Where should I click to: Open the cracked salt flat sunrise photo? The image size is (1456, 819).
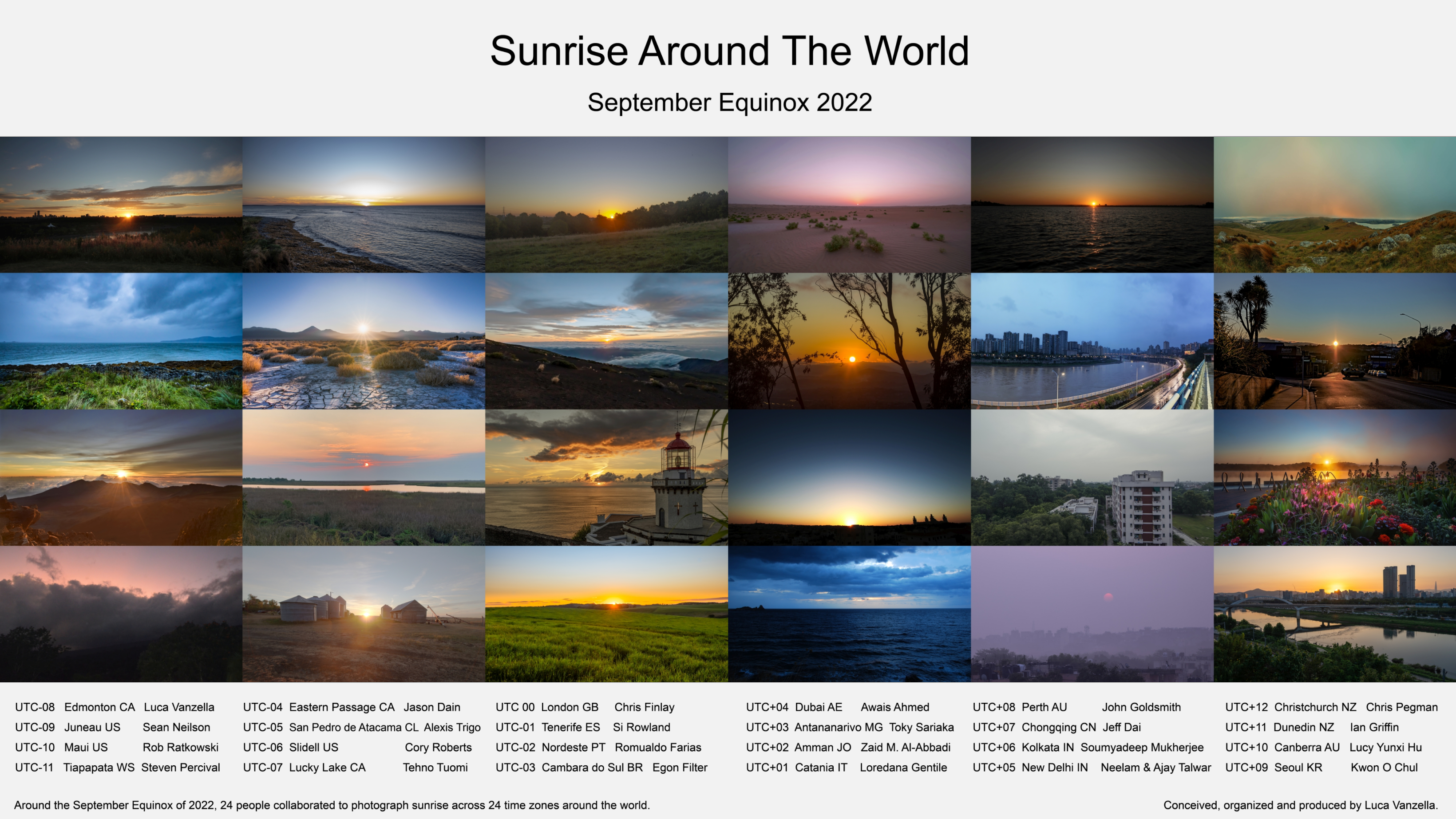(x=364, y=341)
